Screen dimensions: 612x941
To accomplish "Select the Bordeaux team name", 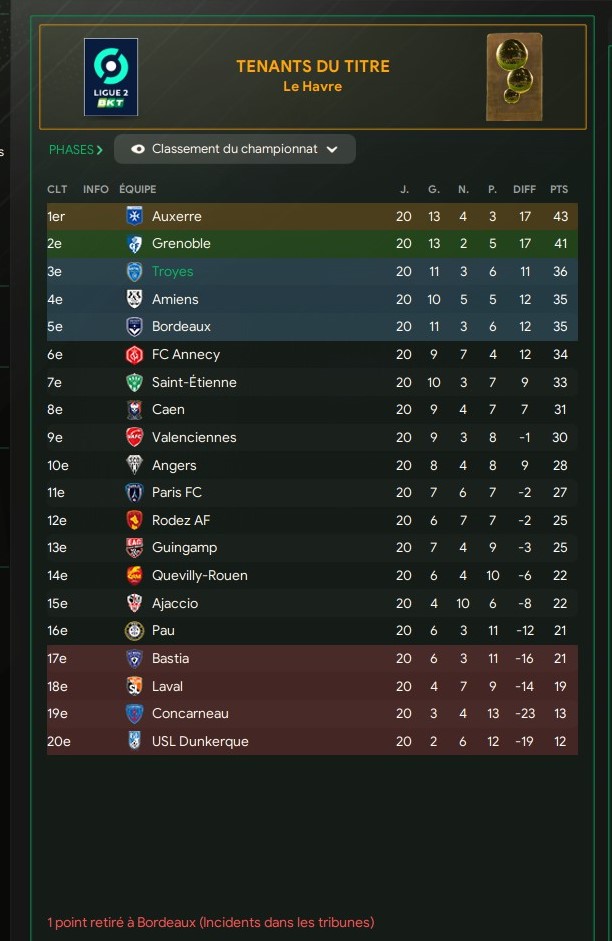I will [181, 326].
